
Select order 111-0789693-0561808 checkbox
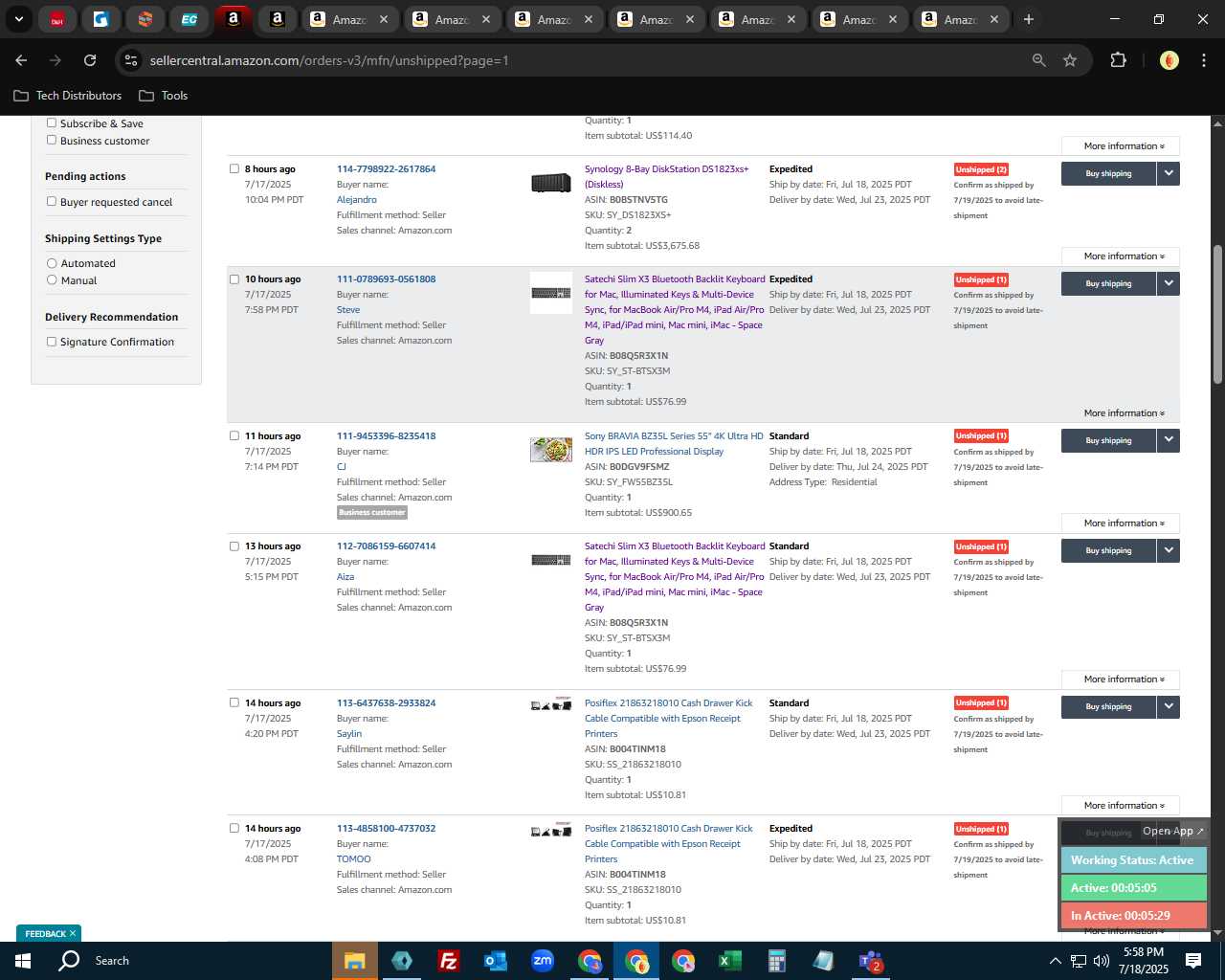coord(234,278)
